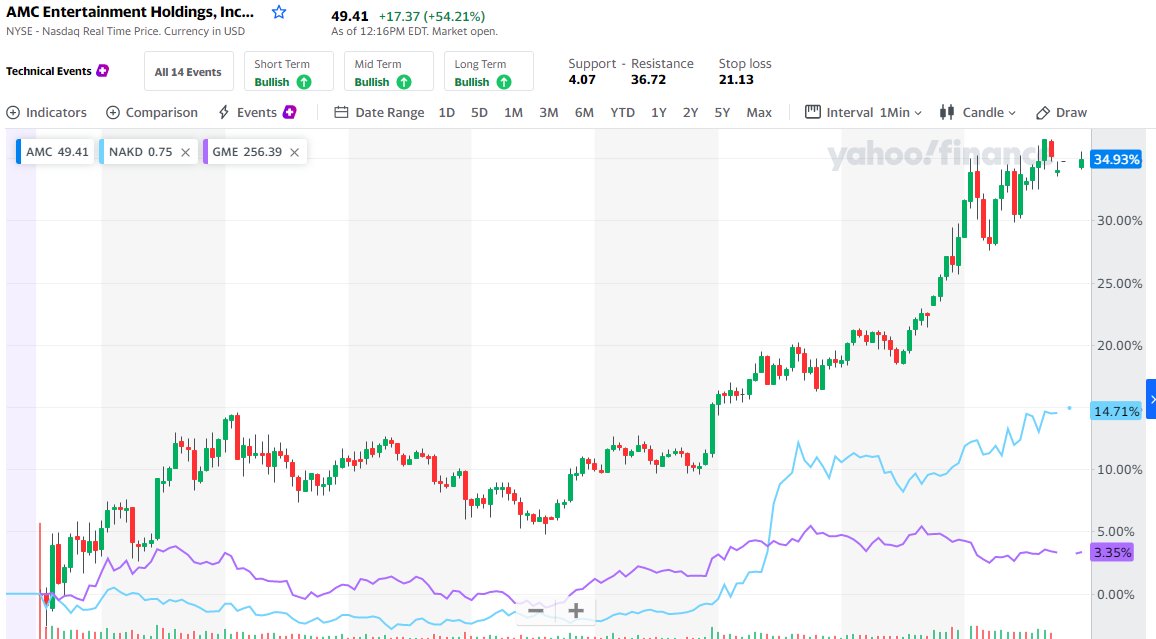Click the 0.00% axis label
The height and width of the screenshot is (639, 1156).
click(1115, 594)
